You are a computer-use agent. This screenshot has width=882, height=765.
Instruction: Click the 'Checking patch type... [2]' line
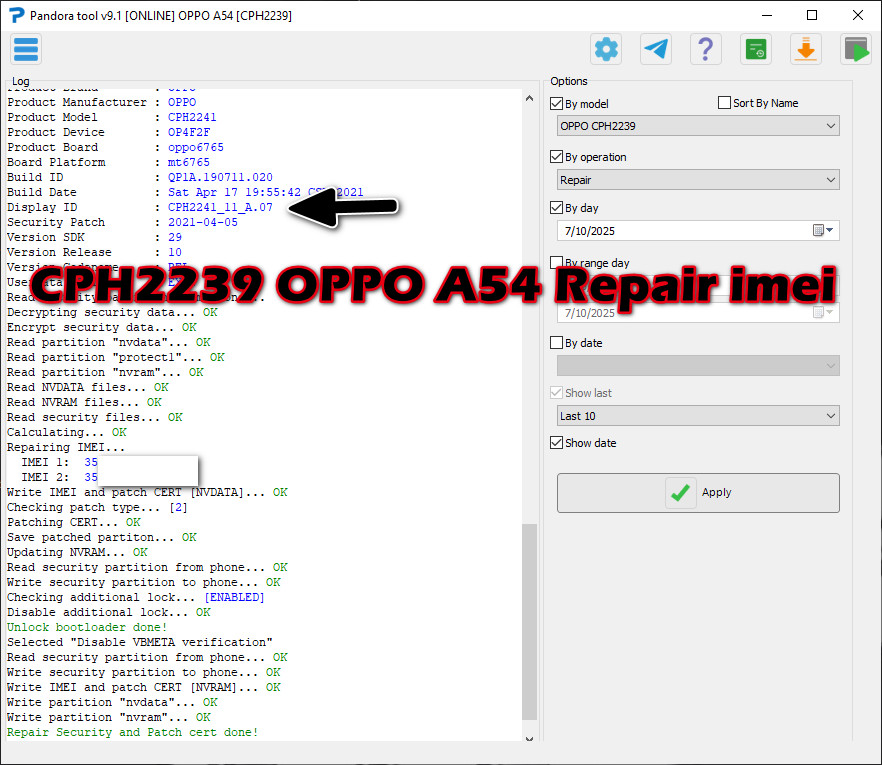tap(97, 507)
